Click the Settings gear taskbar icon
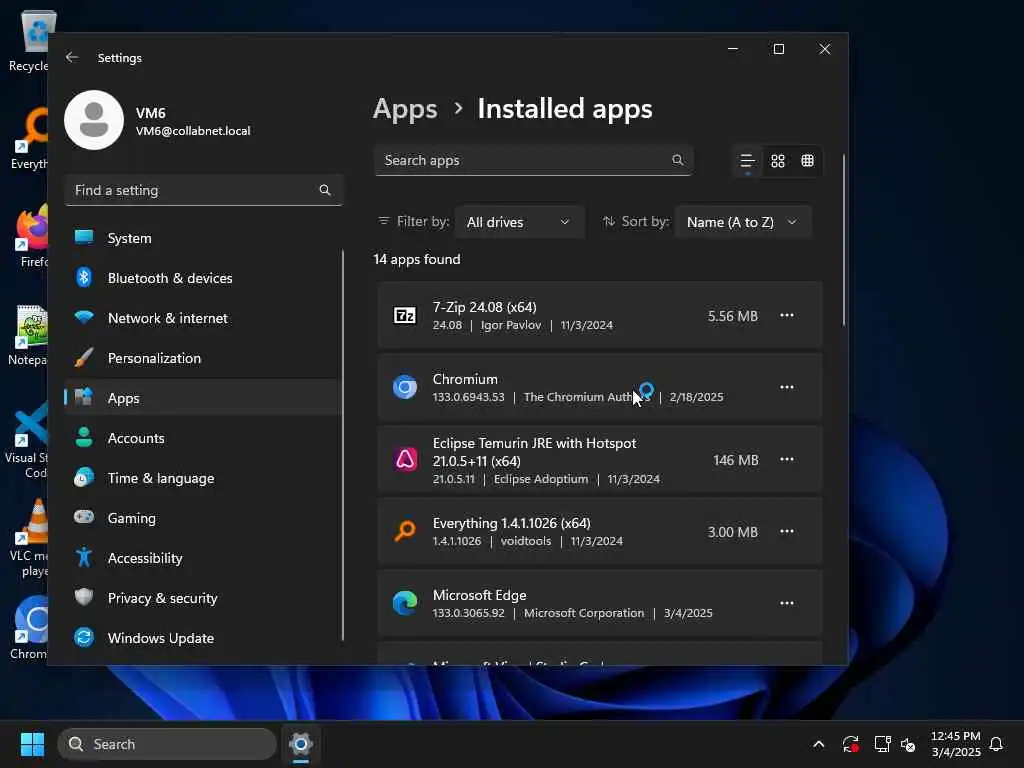This screenshot has height=768, width=1024. pyautogui.click(x=301, y=744)
